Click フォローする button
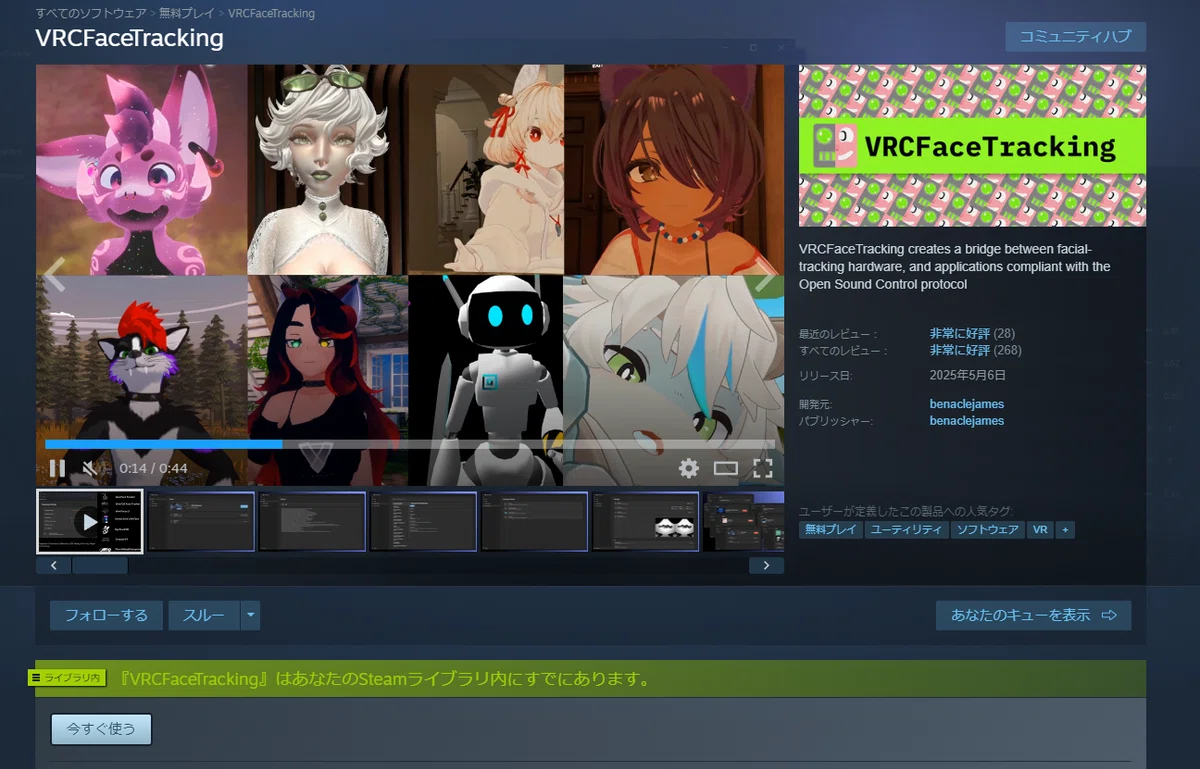The image size is (1200, 769). (106, 615)
